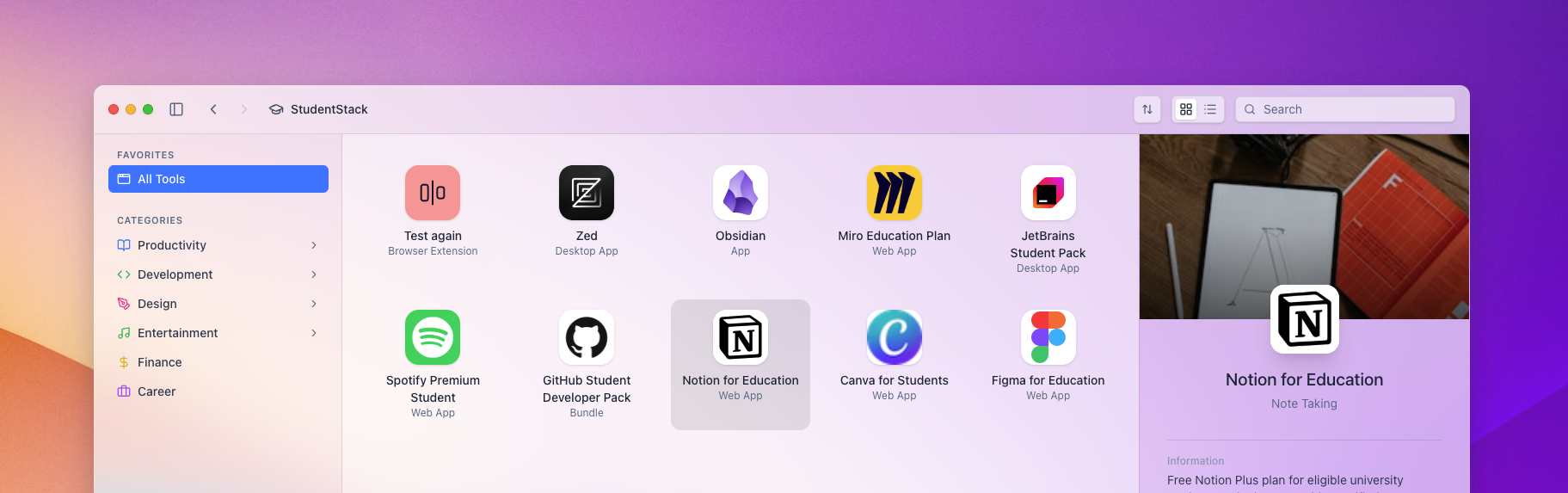Viewport: 1568px width, 493px height.
Task: Select the JetBrains Student Pack icon
Action: (x=1048, y=193)
